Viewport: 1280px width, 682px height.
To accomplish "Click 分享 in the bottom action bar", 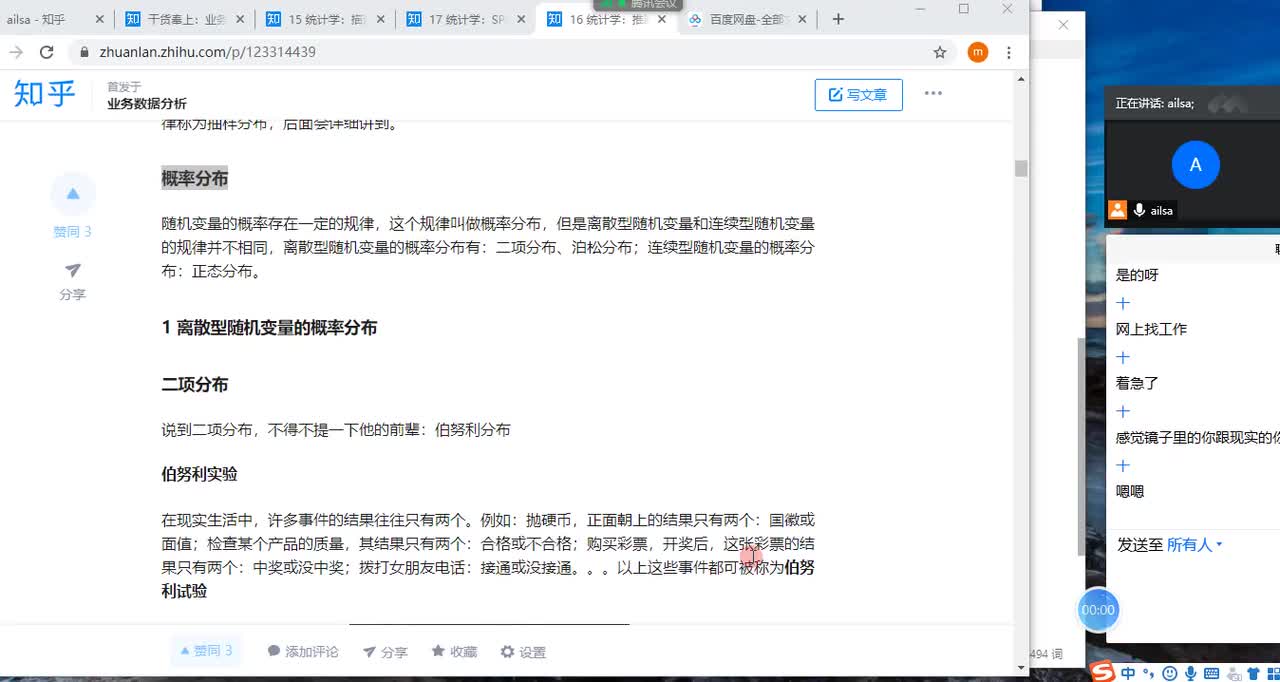I will click(x=385, y=652).
